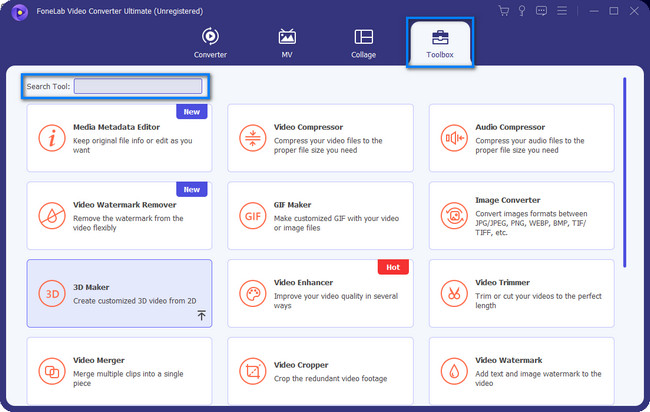Click 'Keep original file info' description
The width and height of the screenshot is (650, 412).
point(133,145)
